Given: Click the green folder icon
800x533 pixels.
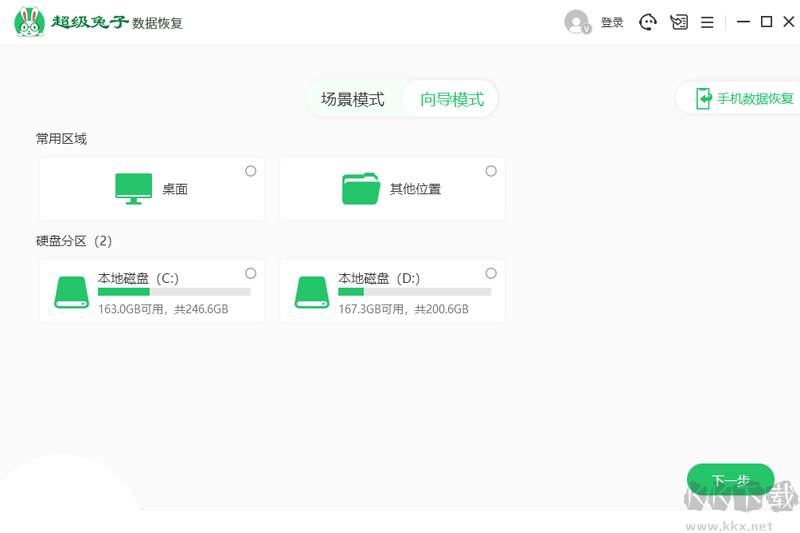Looking at the screenshot, I should tap(361, 188).
